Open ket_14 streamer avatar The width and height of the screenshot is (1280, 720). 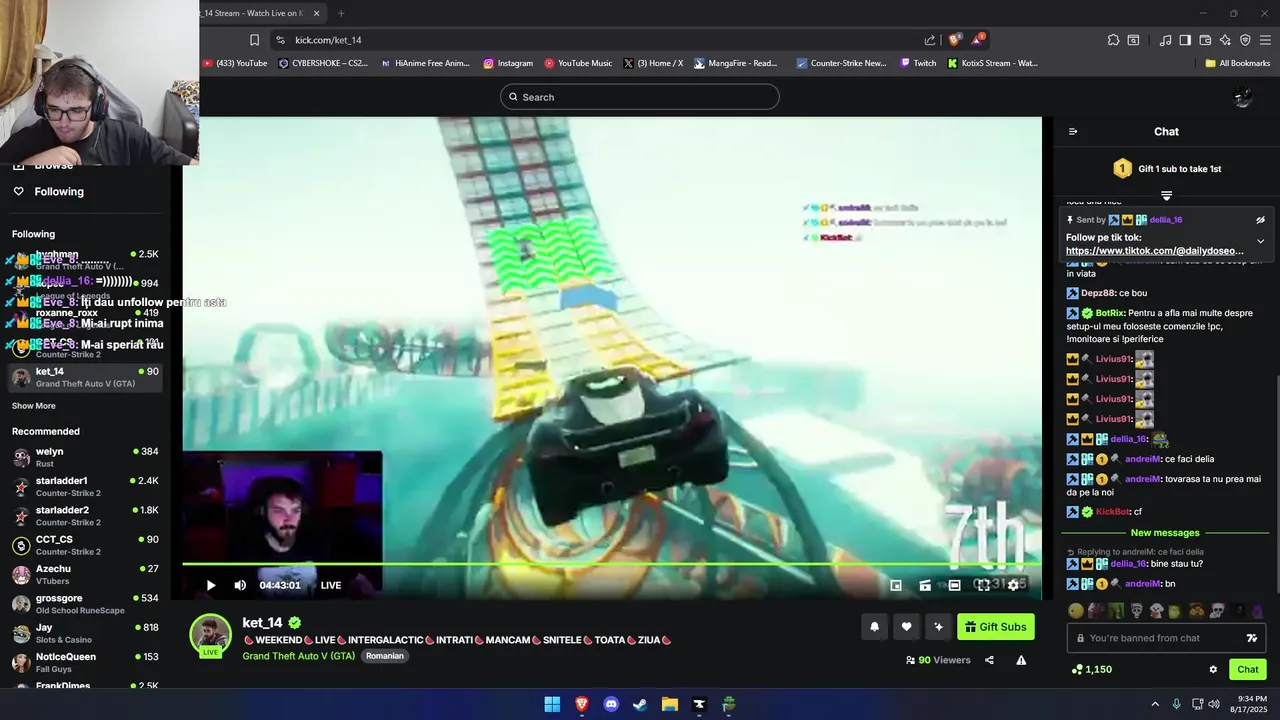pyautogui.click(x=211, y=635)
